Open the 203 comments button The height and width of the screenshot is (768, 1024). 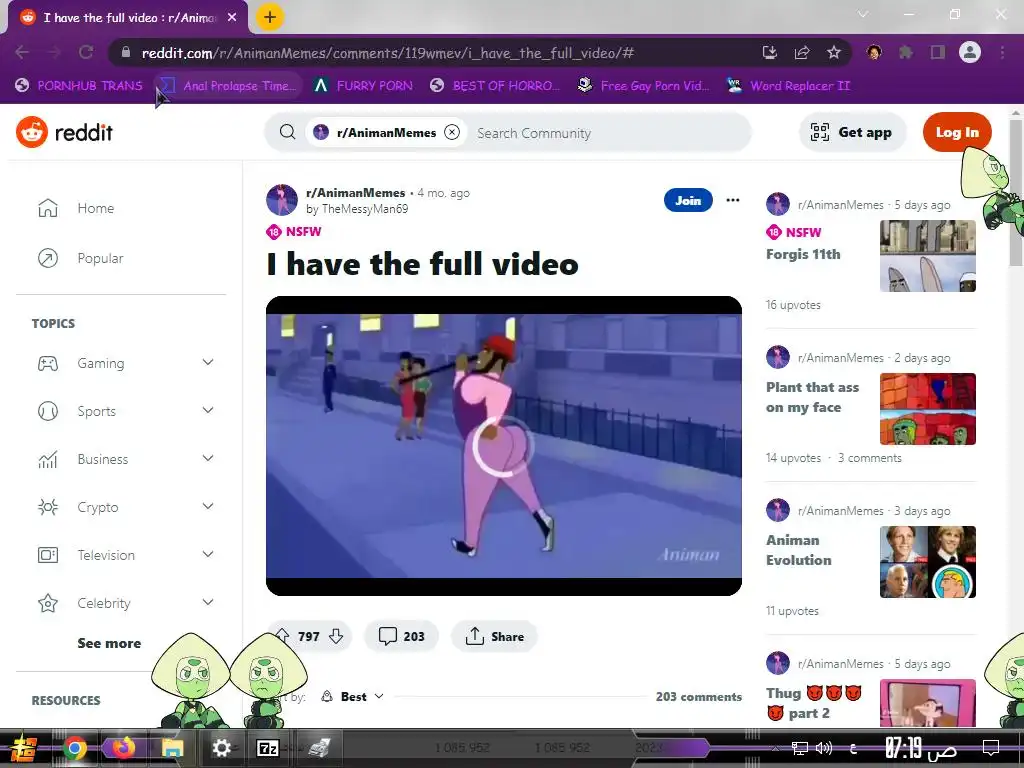click(401, 636)
